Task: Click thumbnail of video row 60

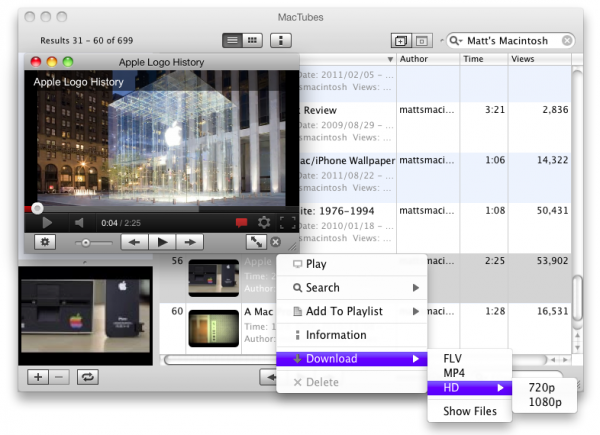Action: (x=214, y=329)
